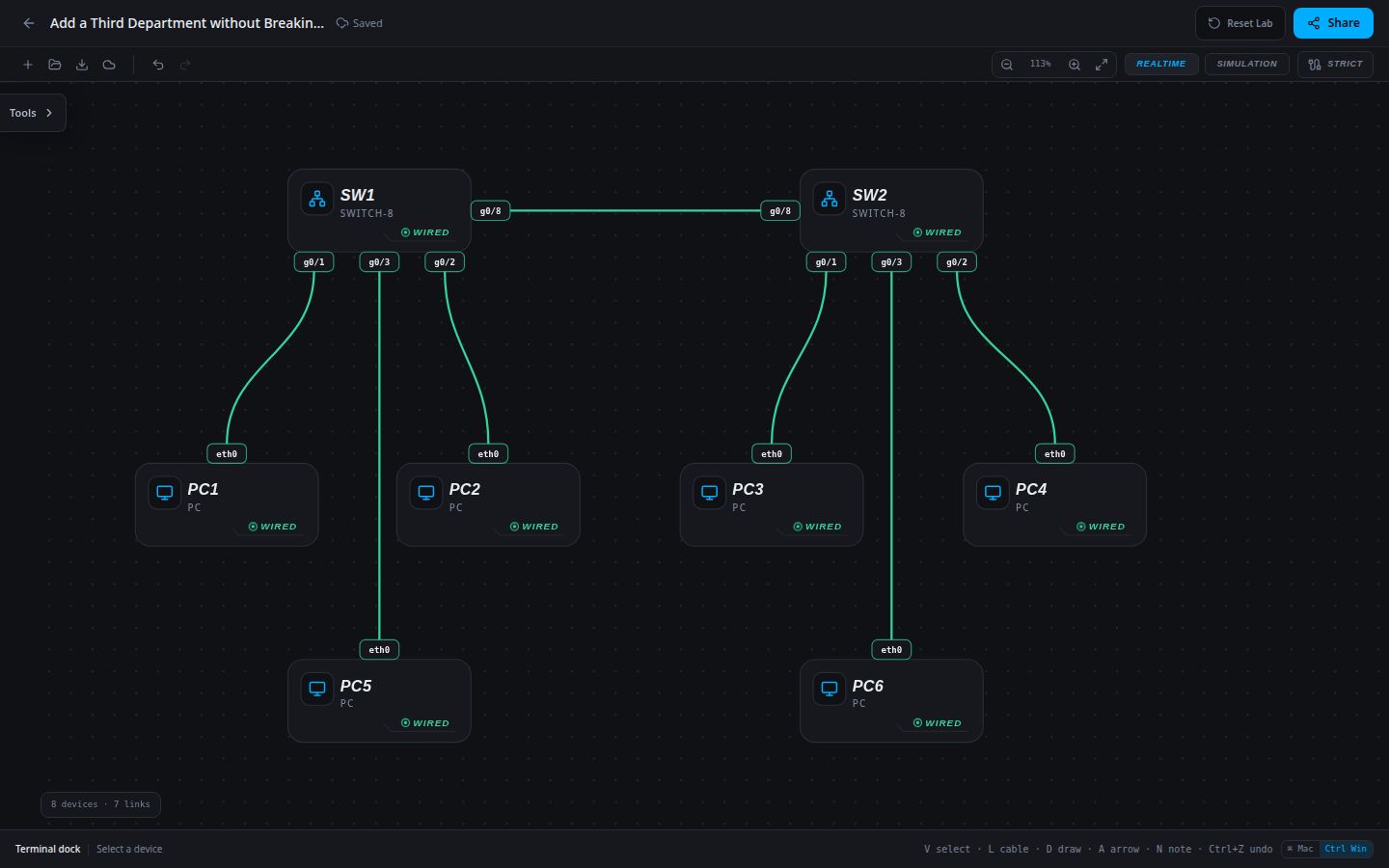1389x868 pixels.
Task: Click the eth0 port on PC5
Action: pyautogui.click(x=380, y=650)
